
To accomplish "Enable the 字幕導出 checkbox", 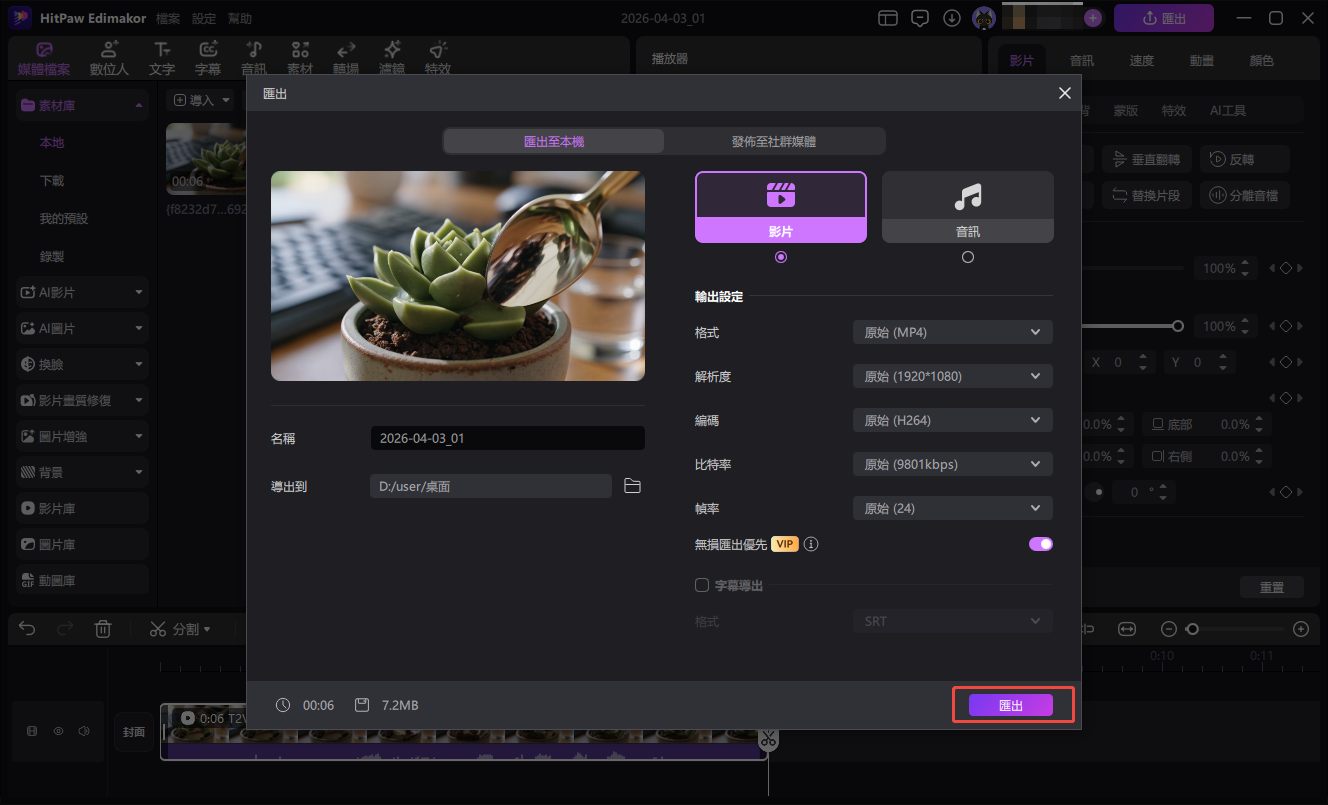I will coord(701,585).
